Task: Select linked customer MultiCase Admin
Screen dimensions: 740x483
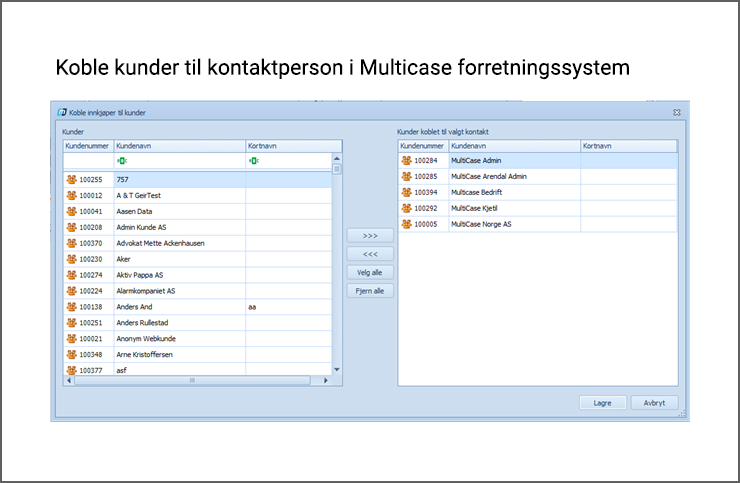Action: click(538, 161)
